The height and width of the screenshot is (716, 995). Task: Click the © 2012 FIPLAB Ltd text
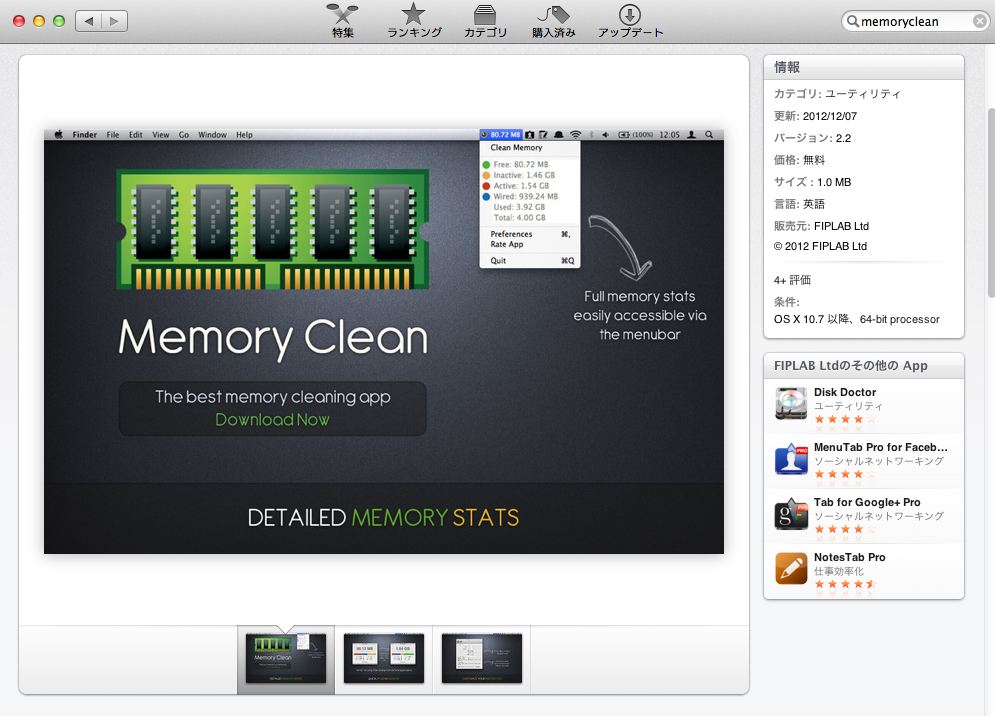820,246
